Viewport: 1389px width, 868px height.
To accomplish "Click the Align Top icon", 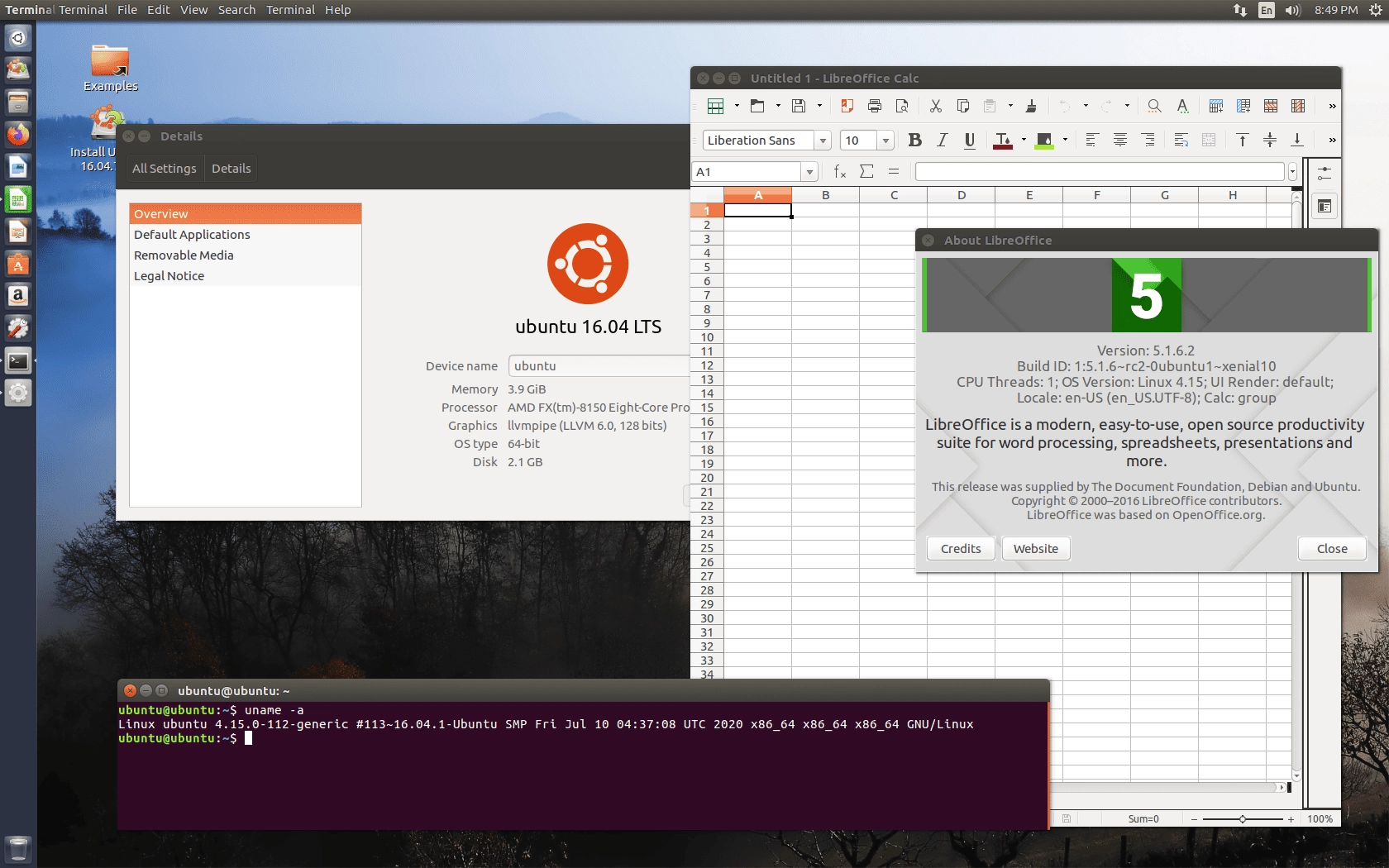I will [1243, 140].
